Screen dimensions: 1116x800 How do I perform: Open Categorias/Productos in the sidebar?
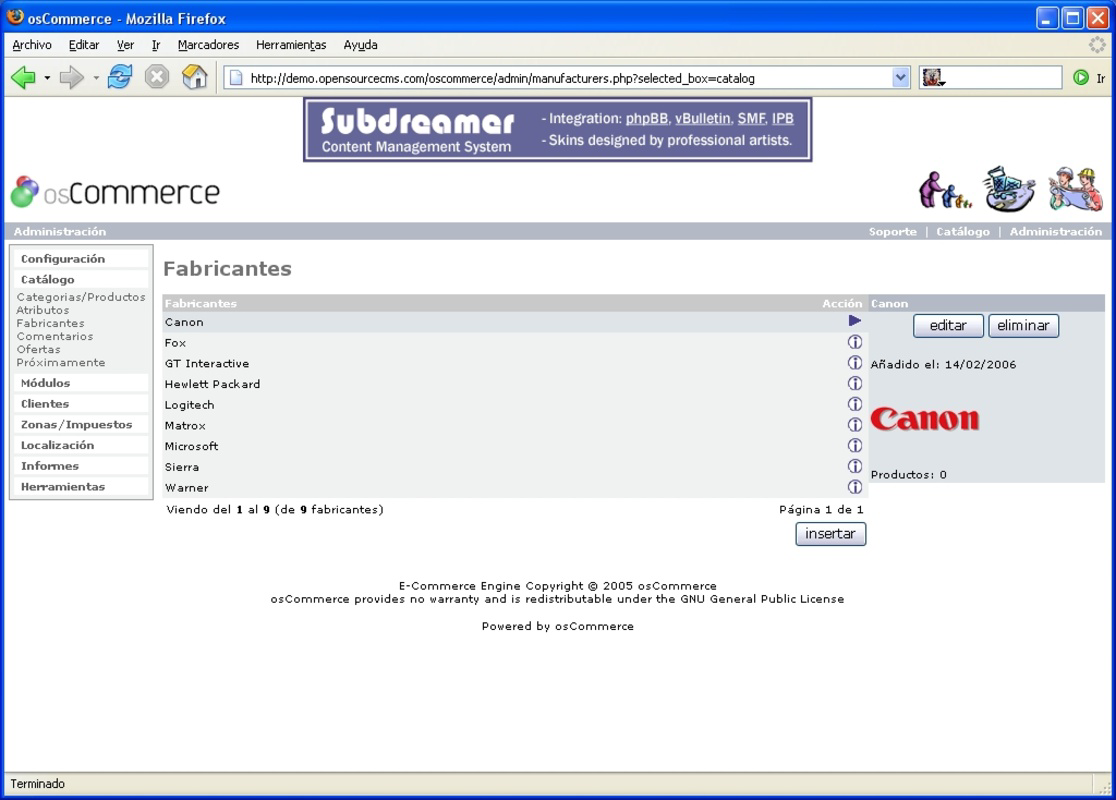pyautogui.click(x=81, y=297)
